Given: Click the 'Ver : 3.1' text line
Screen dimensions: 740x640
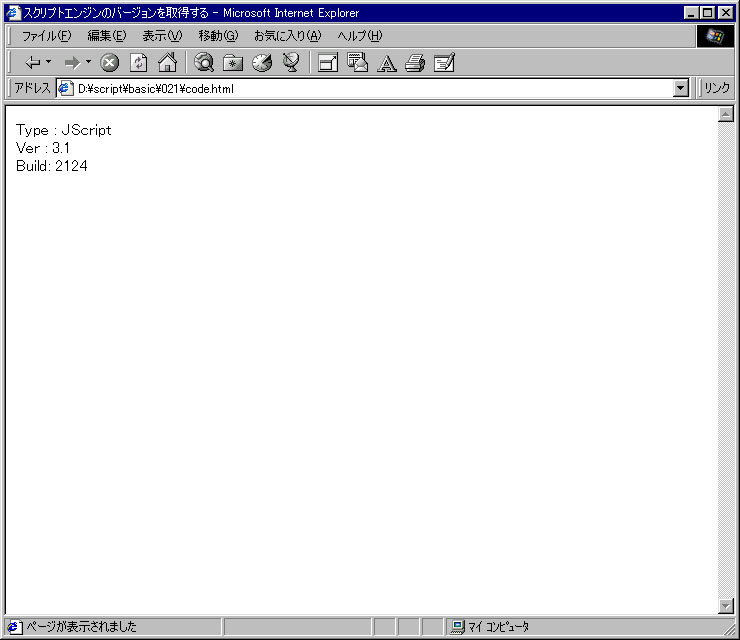Looking at the screenshot, I should pyautogui.click(x=42, y=148).
